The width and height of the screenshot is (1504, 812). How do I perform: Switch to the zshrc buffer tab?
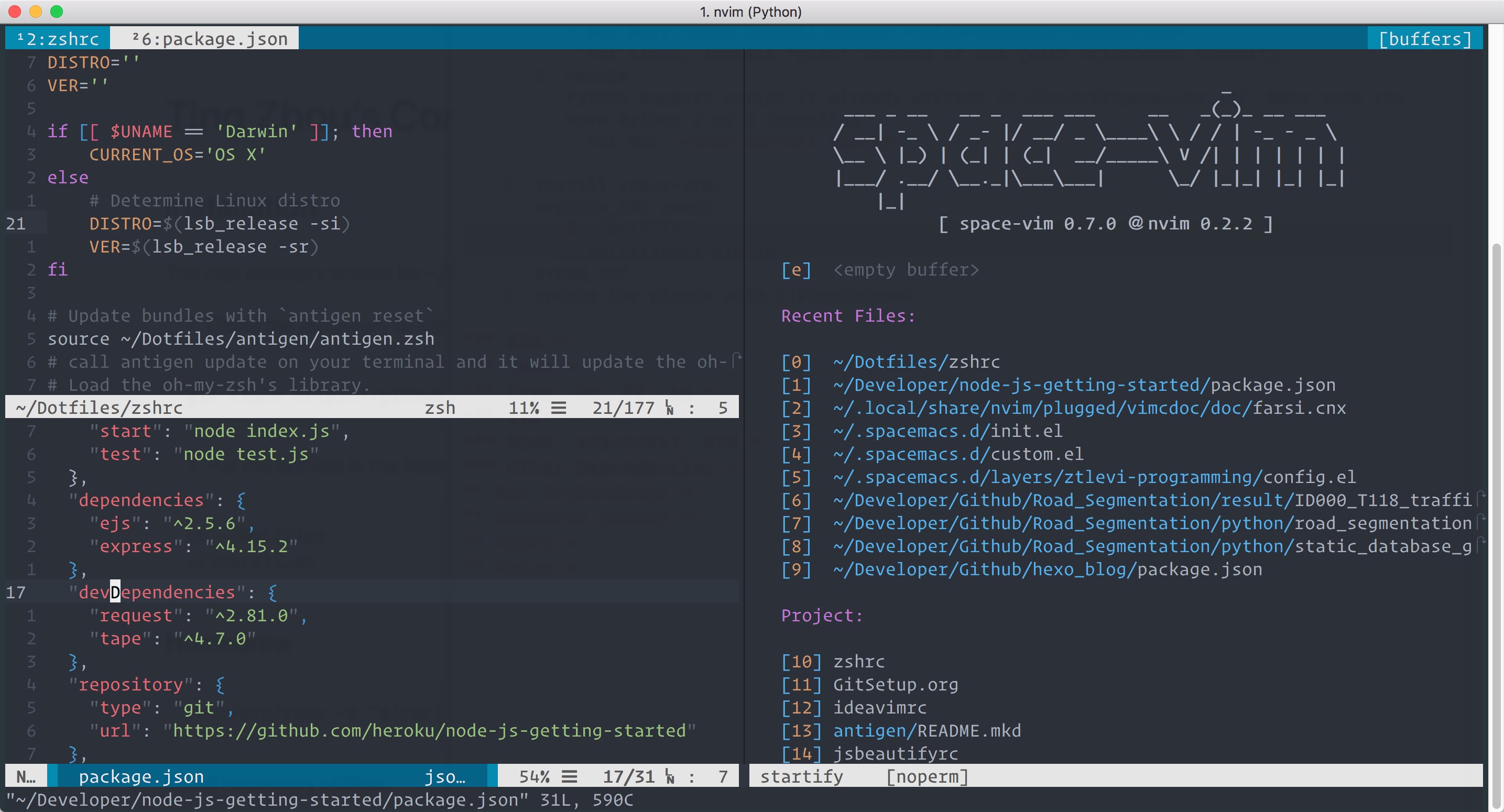pos(58,39)
